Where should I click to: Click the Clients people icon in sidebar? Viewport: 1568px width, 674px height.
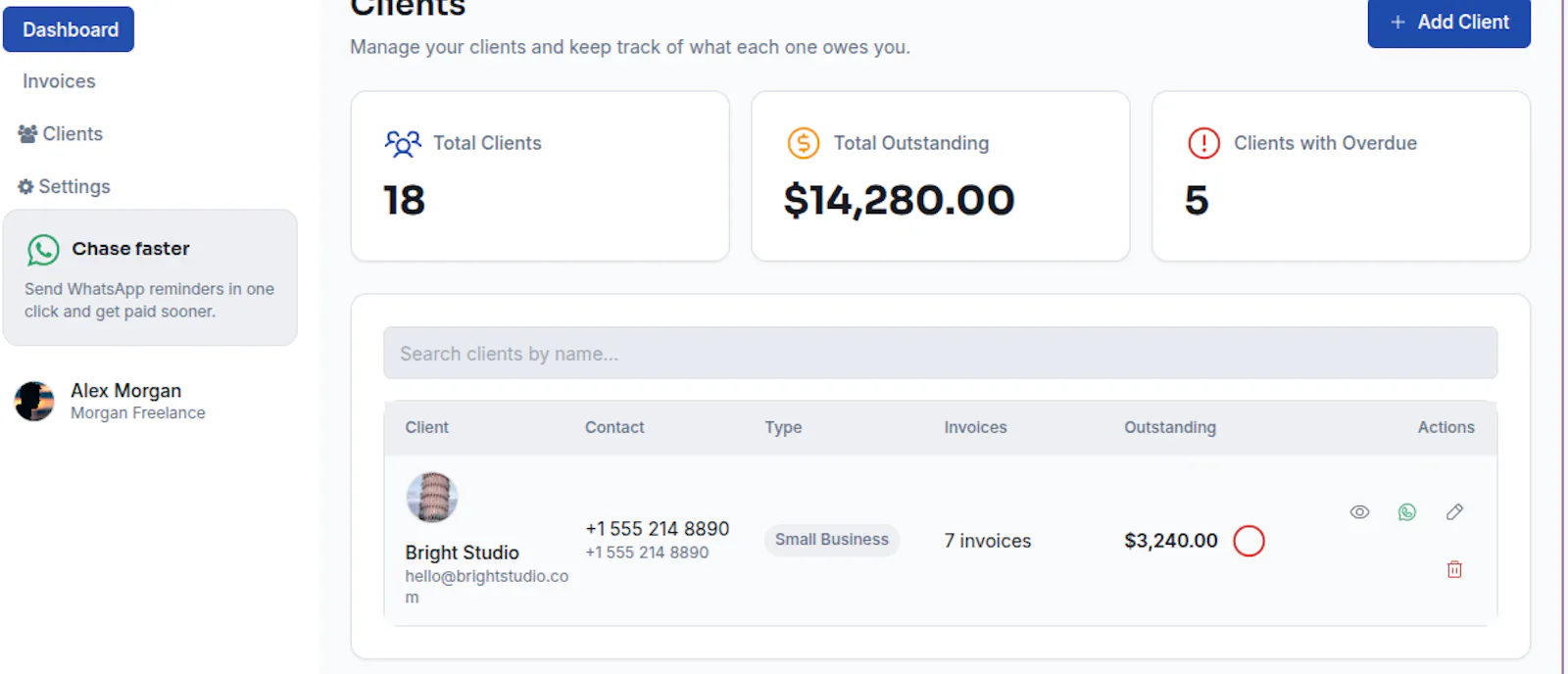tap(27, 134)
